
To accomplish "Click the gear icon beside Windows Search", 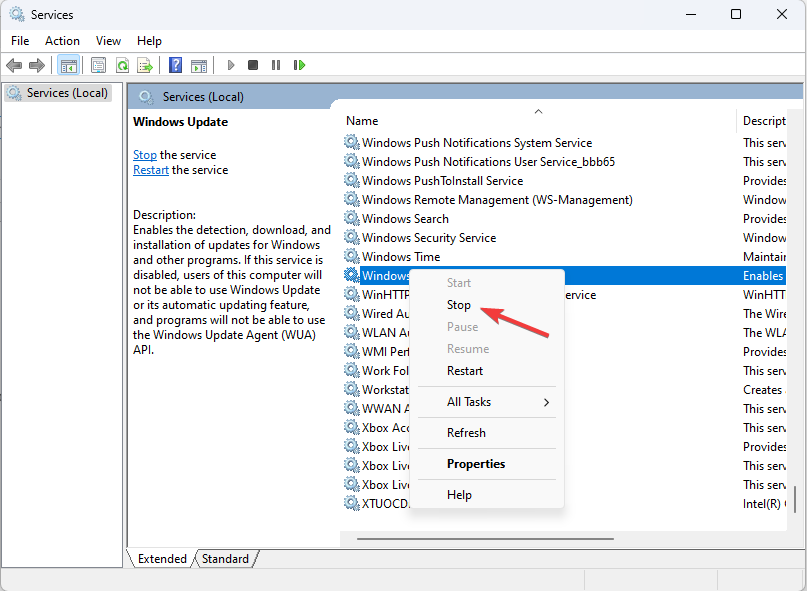I will click(x=352, y=218).
